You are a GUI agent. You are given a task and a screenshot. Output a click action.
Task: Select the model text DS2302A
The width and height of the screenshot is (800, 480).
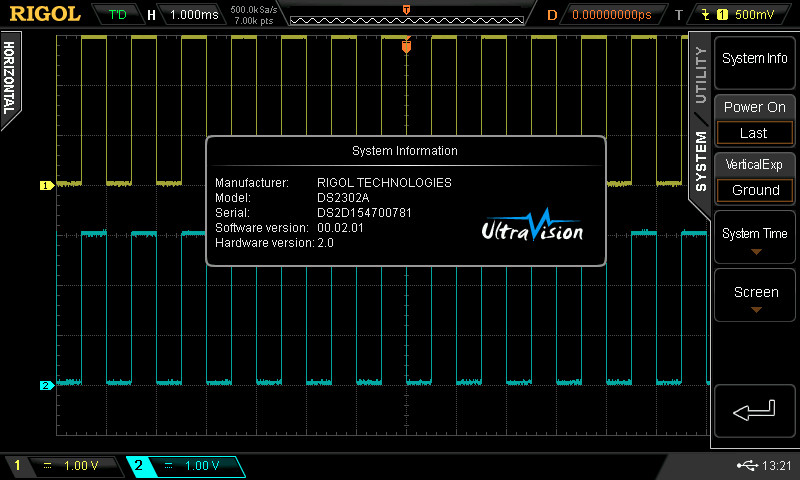[x=343, y=198]
